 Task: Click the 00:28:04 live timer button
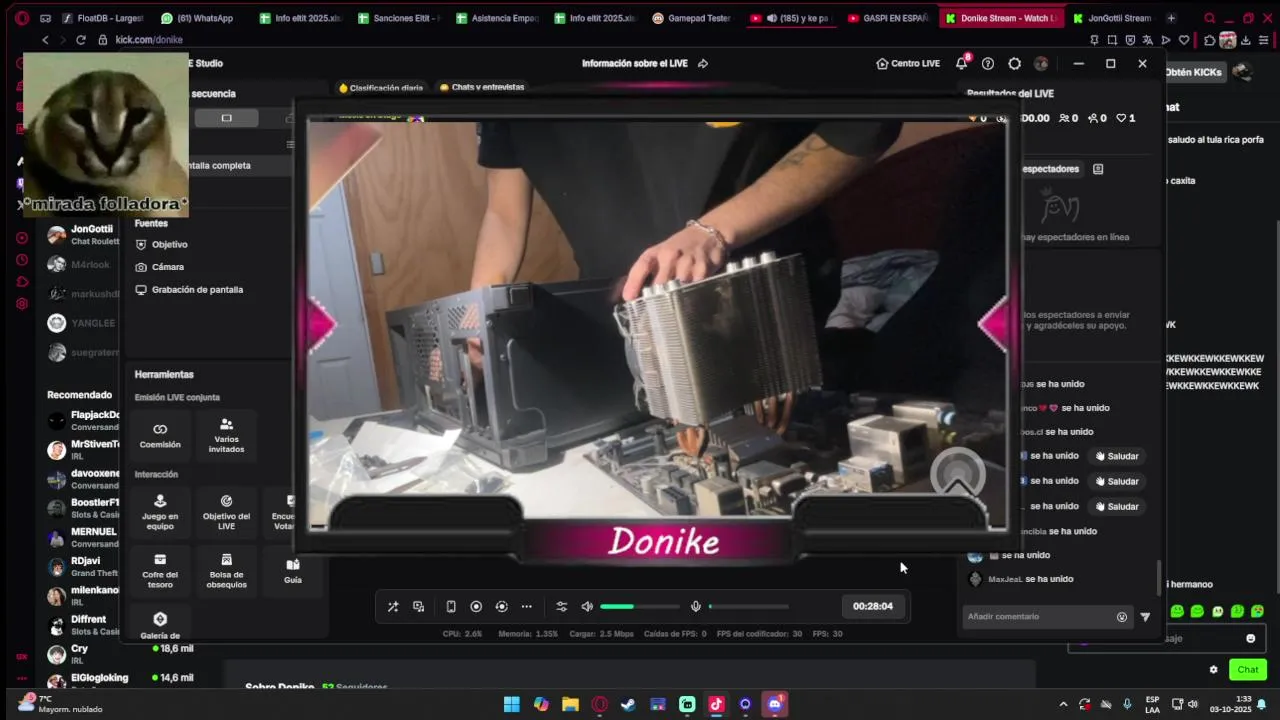click(x=873, y=606)
